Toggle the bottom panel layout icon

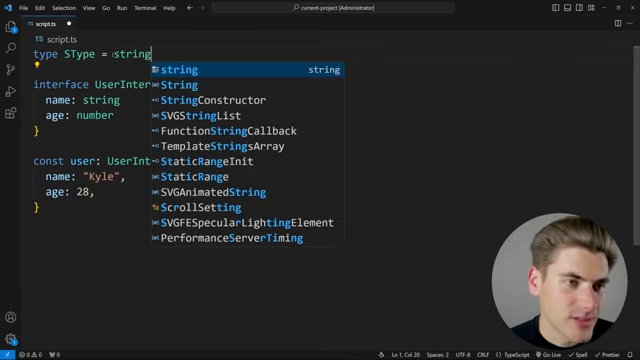coord(567,8)
